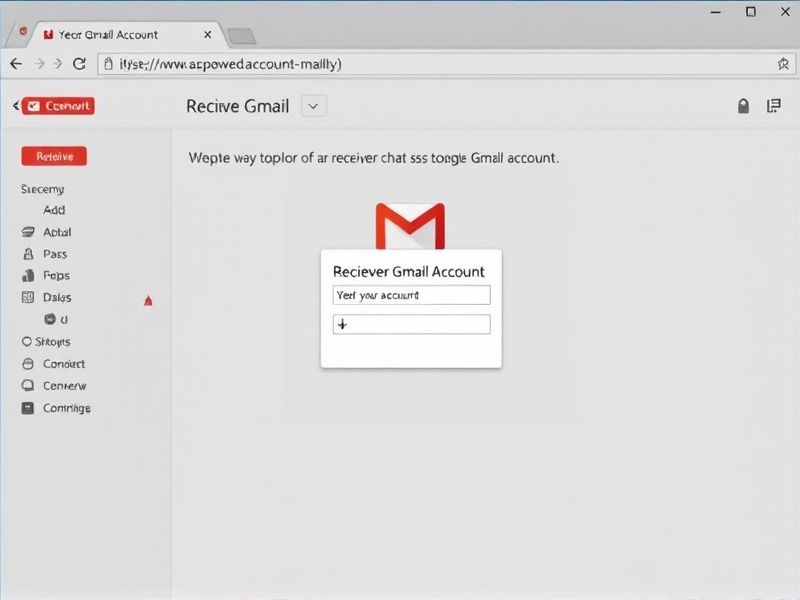
Task: Click the lock icon in the header
Action: (x=743, y=106)
